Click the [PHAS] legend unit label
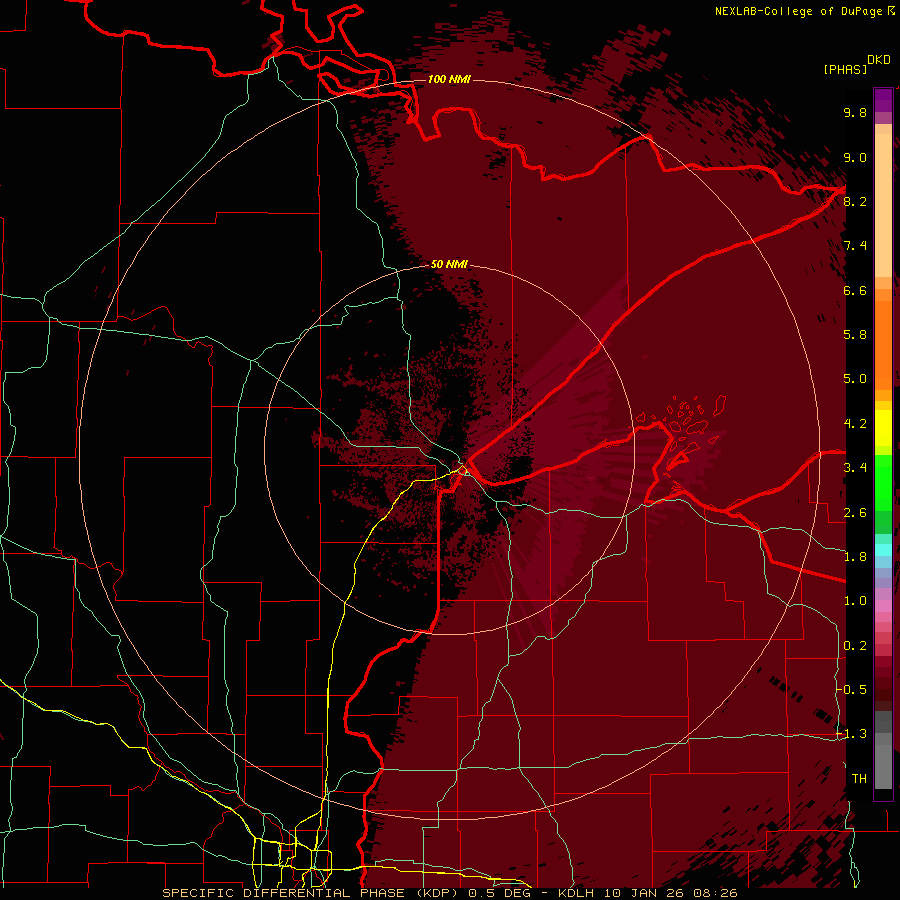Screen dimensions: 900x900 [x=845, y=69]
